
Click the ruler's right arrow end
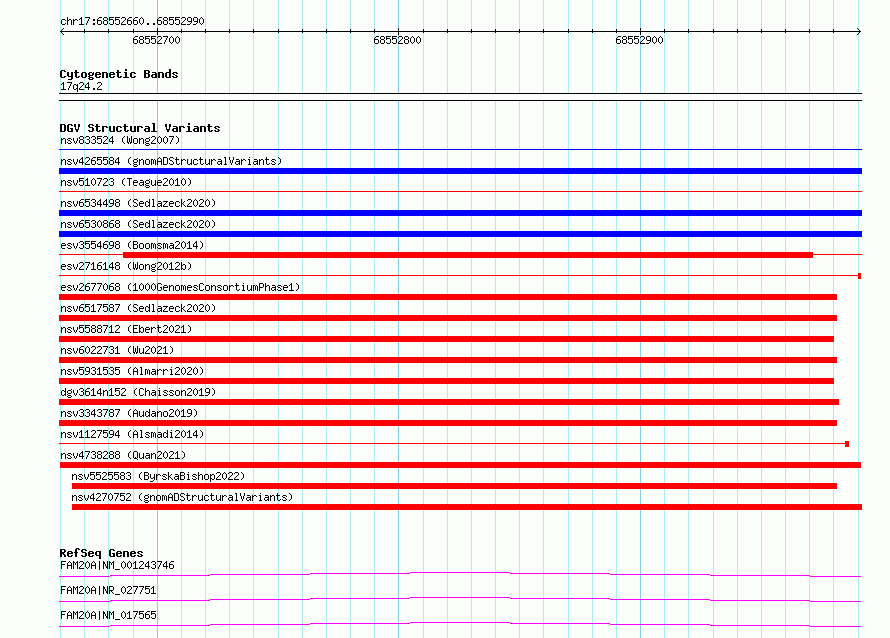[859, 32]
